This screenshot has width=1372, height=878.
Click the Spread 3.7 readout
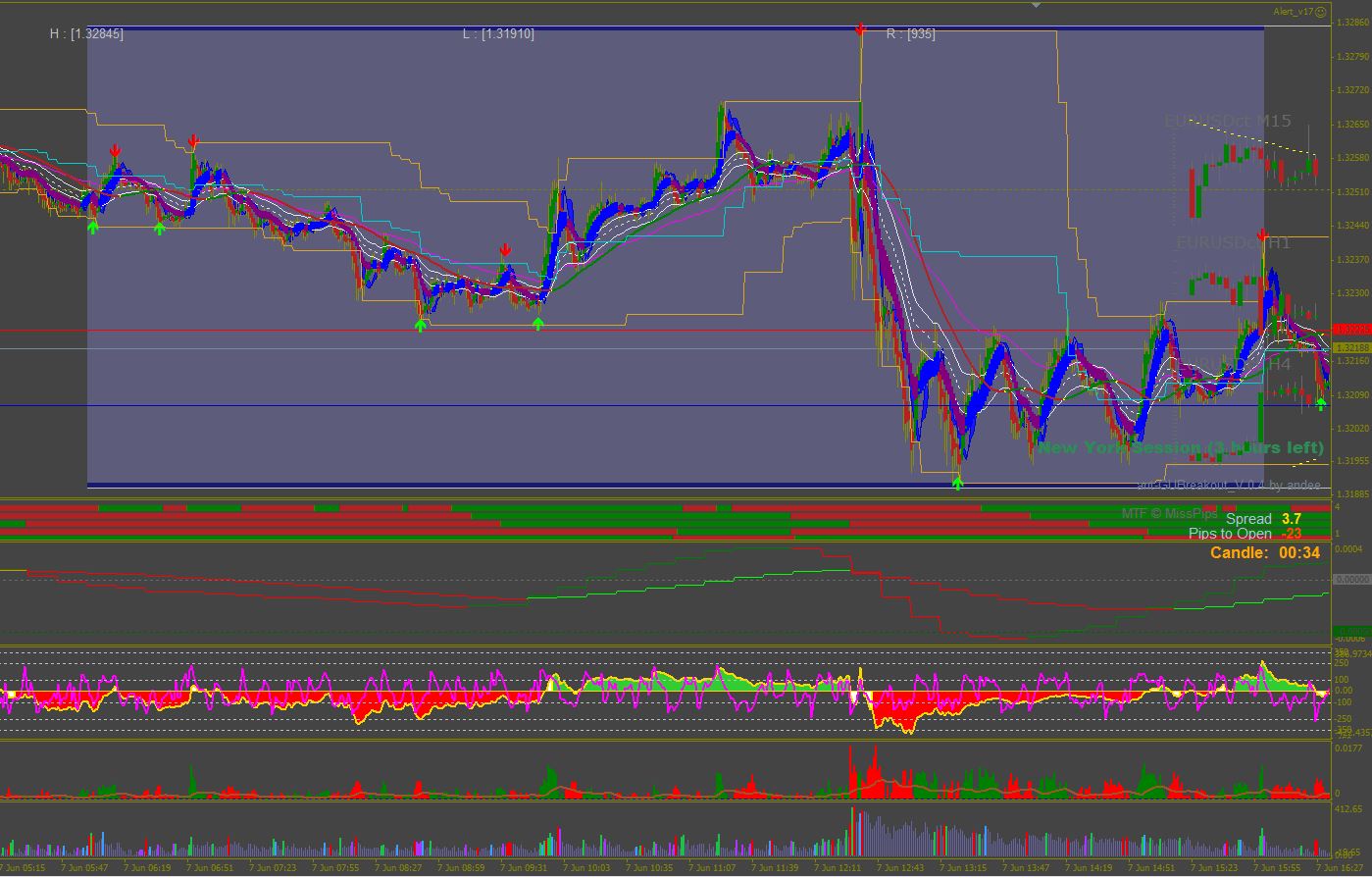point(1264,518)
